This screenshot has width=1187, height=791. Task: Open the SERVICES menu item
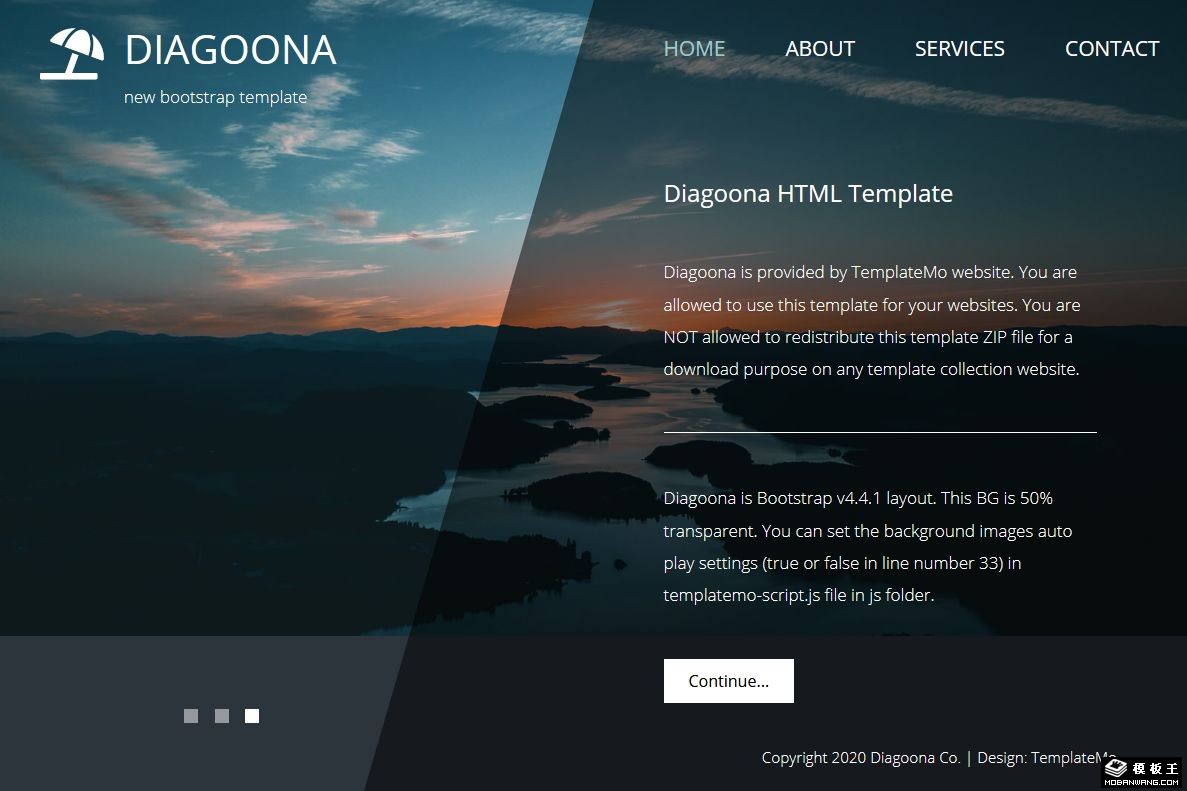[x=959, y=48]
